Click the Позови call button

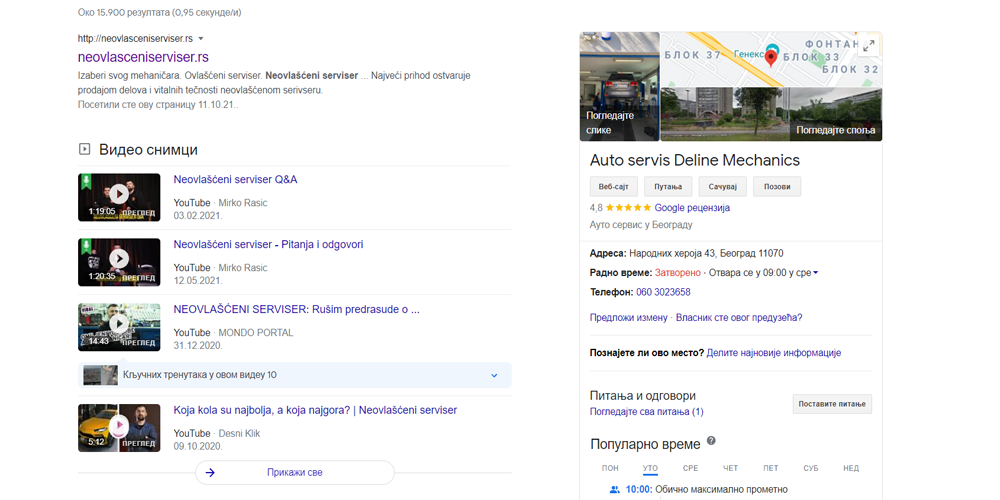pos(777,187)
